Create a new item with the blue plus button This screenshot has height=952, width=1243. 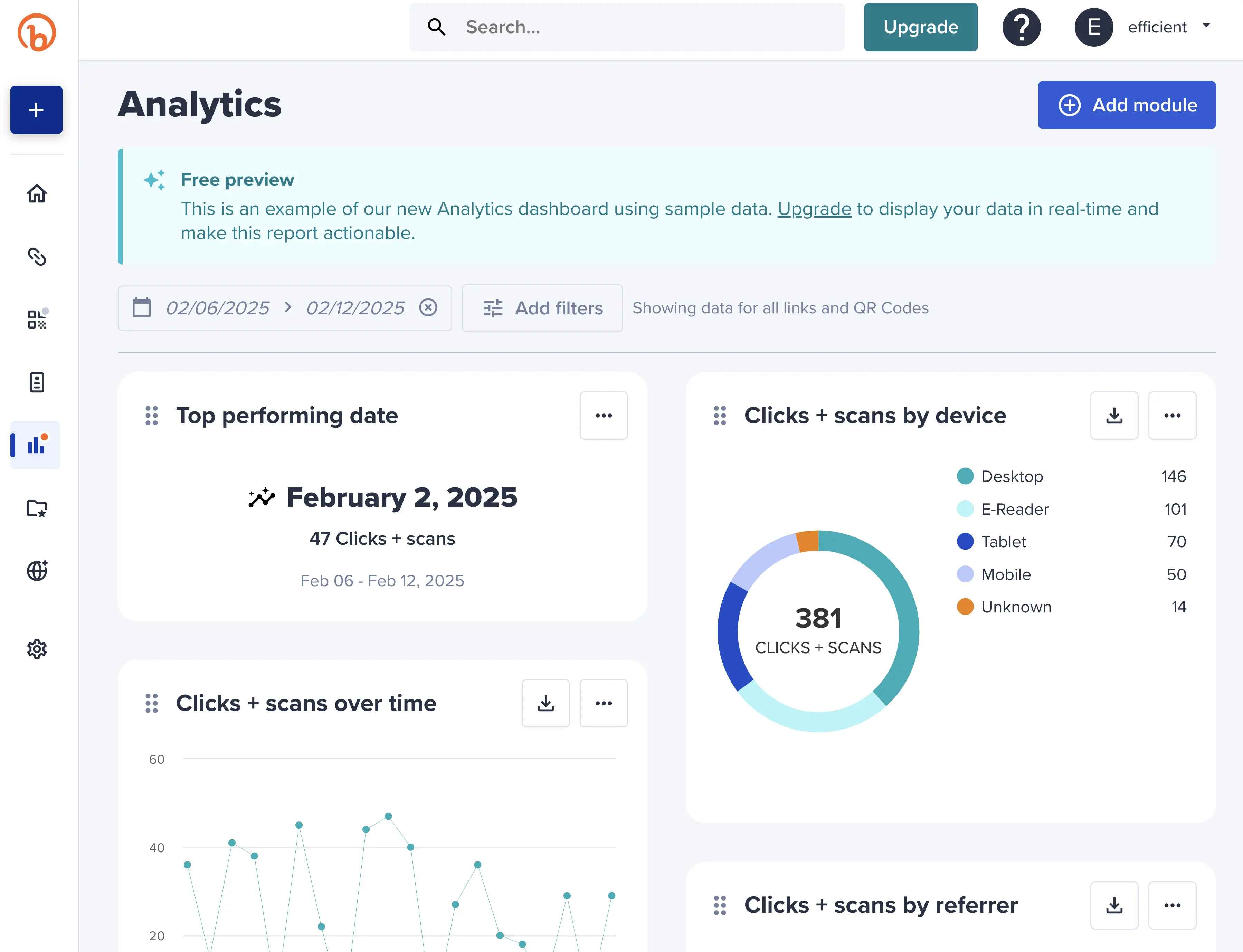click(x=35, y=110)
